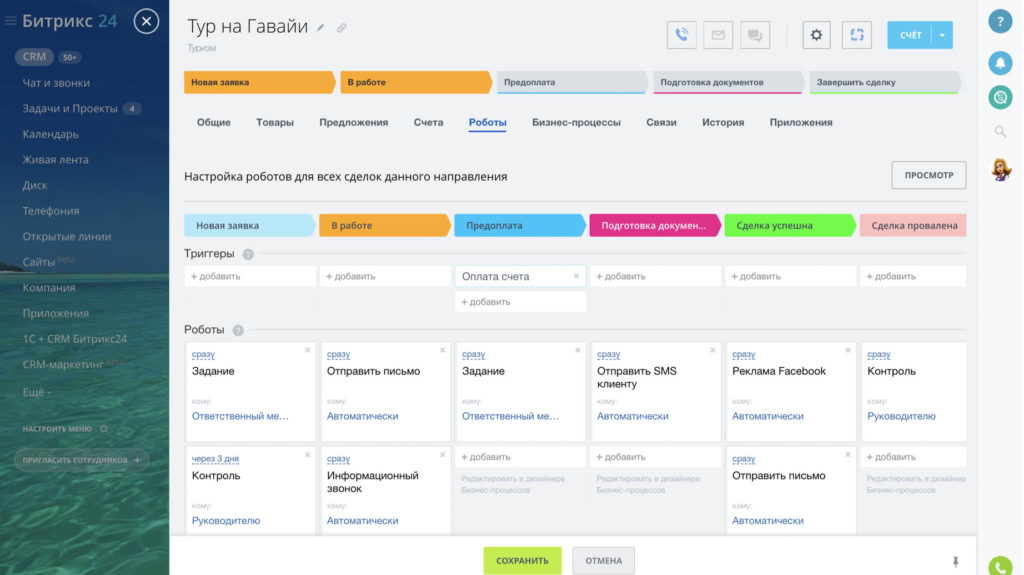Screen dimensions: 1024x575
Task: Click the phone call icon in deal header
Action: pyautogui.click(x=681, y=35)
